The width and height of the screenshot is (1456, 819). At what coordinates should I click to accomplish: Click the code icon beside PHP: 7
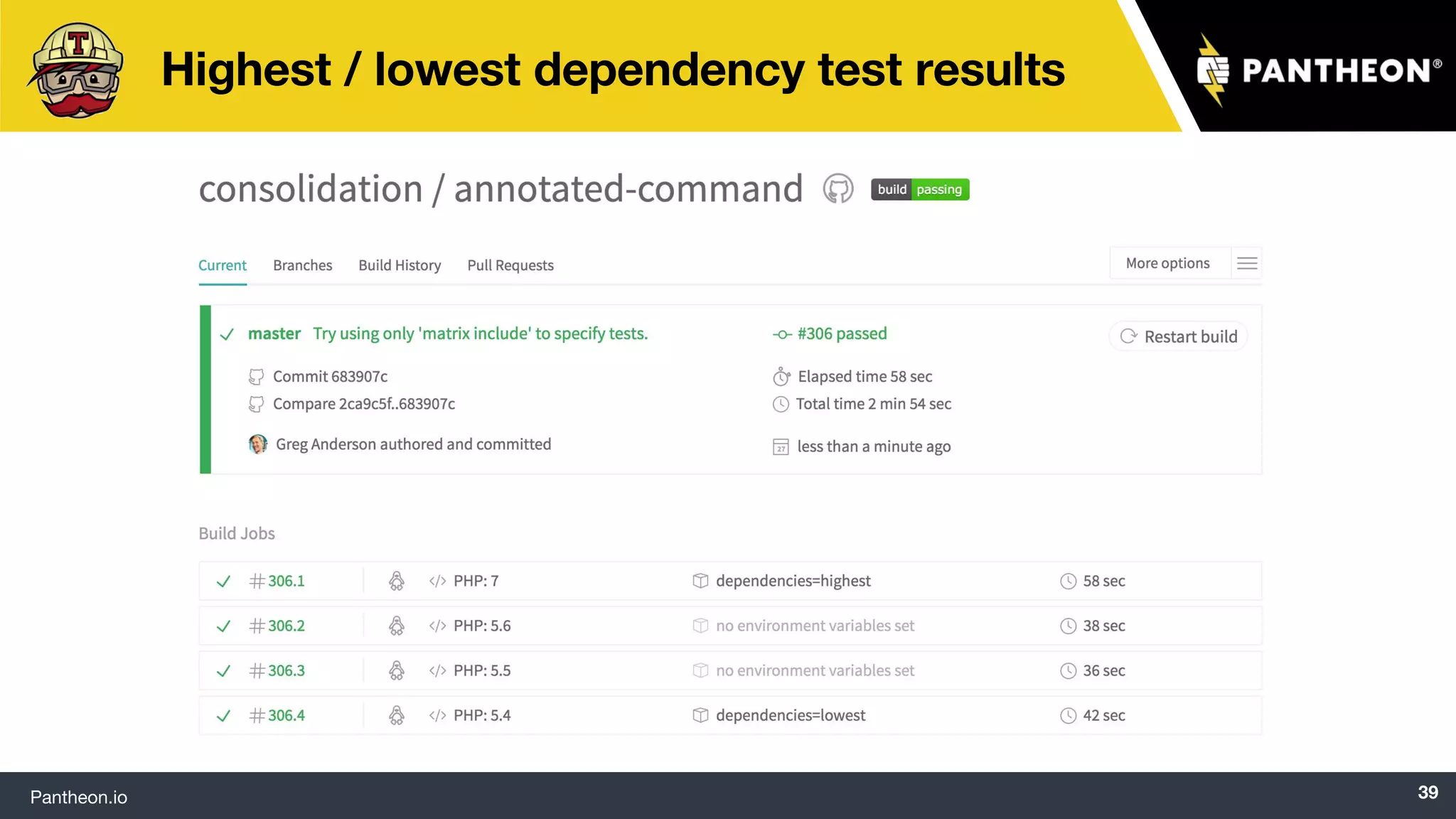(x=437, y=582)
